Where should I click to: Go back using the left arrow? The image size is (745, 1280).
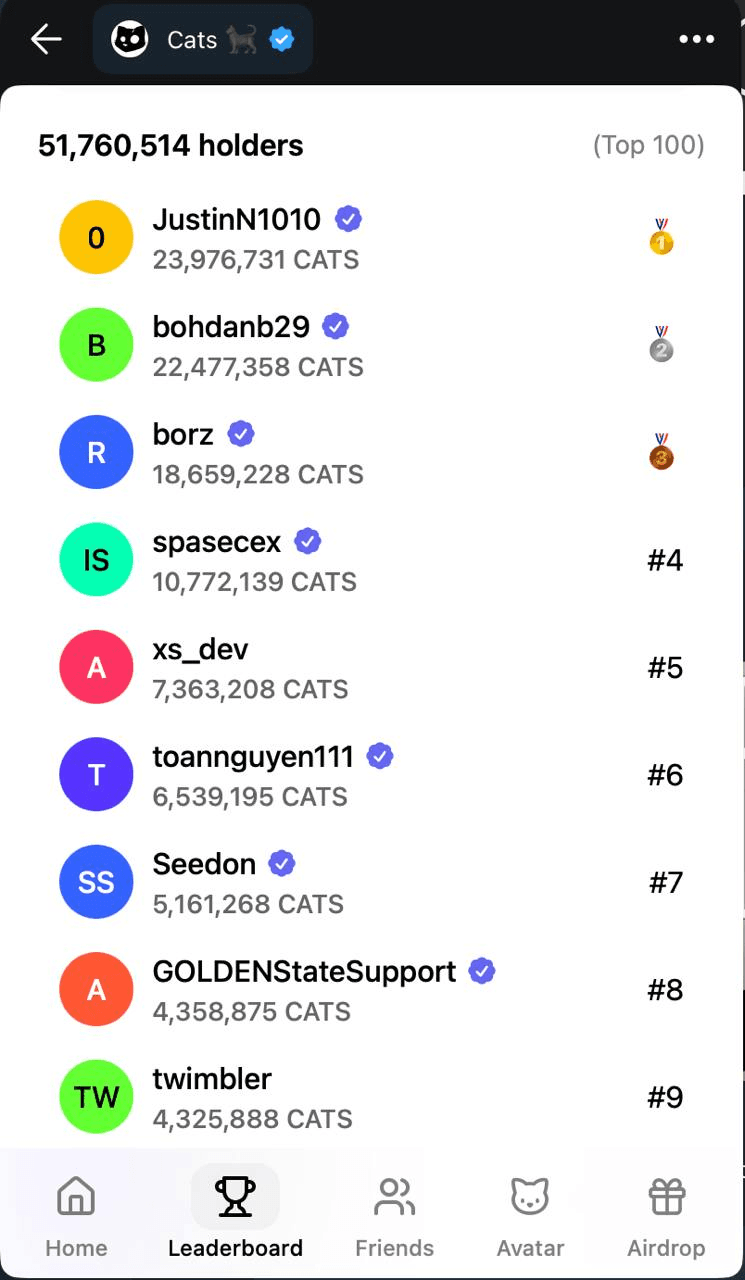point(43,39)
